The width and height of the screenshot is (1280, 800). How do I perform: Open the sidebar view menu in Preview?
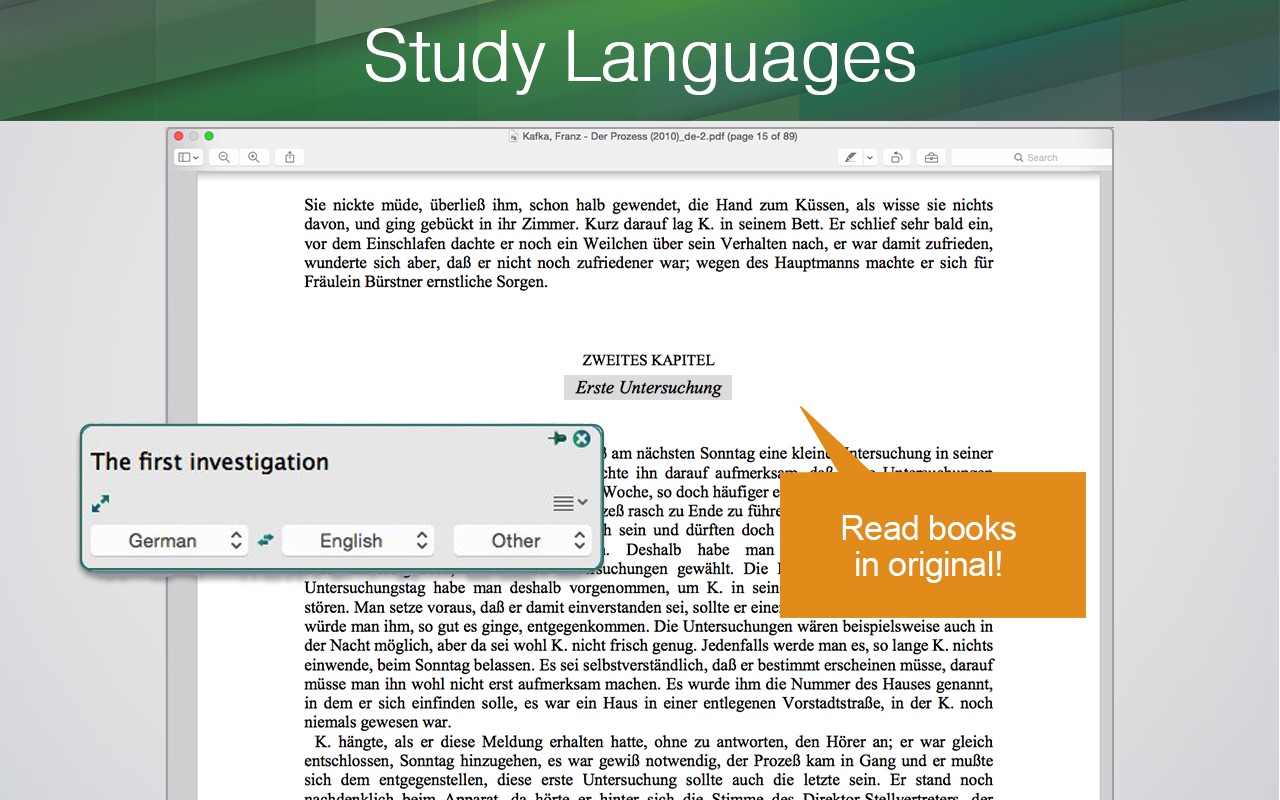click(188, 157)
